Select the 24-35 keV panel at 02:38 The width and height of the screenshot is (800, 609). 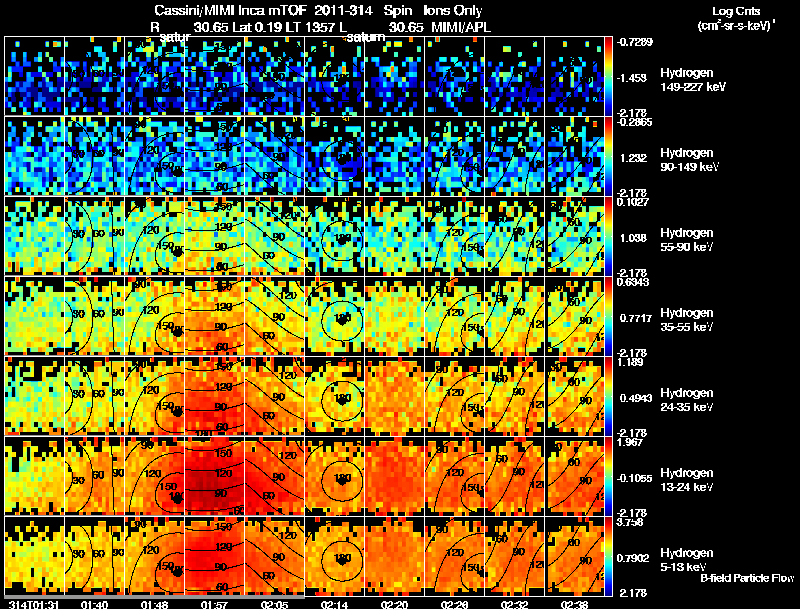574,396
